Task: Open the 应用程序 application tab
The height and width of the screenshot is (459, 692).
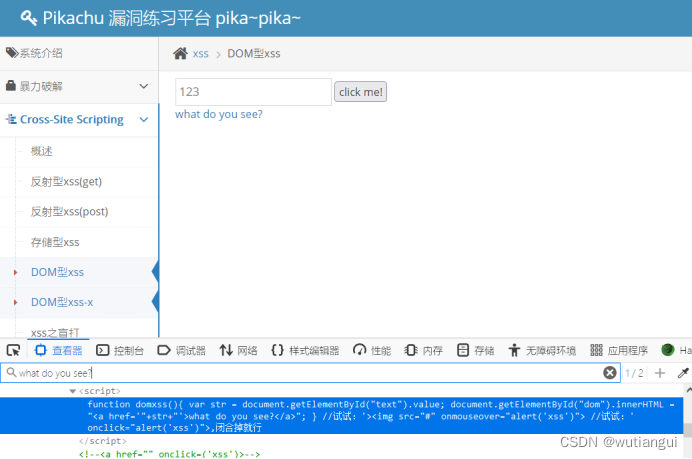Action: point(619,350)
